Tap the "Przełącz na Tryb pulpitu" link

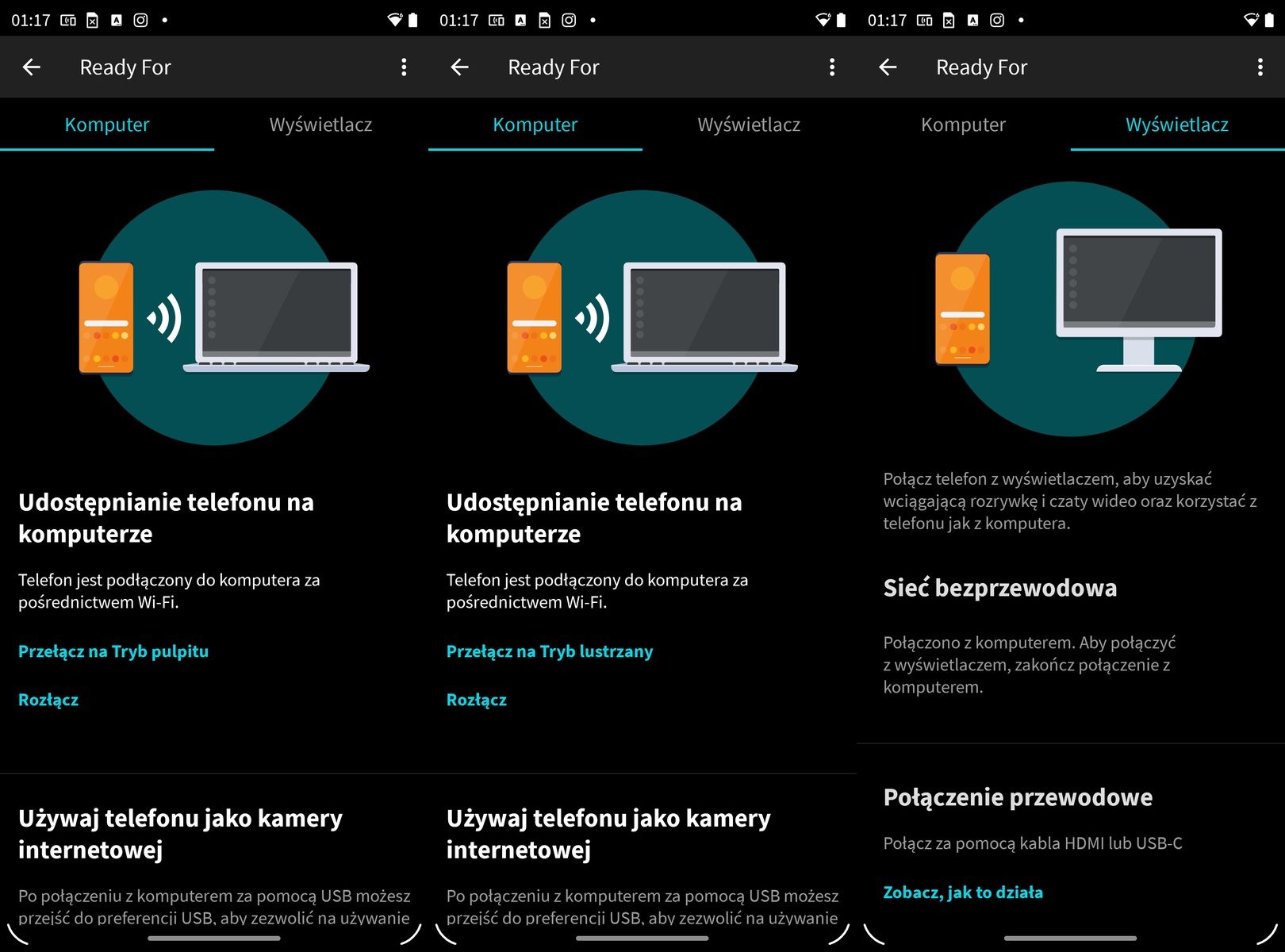tap(113, 651)
